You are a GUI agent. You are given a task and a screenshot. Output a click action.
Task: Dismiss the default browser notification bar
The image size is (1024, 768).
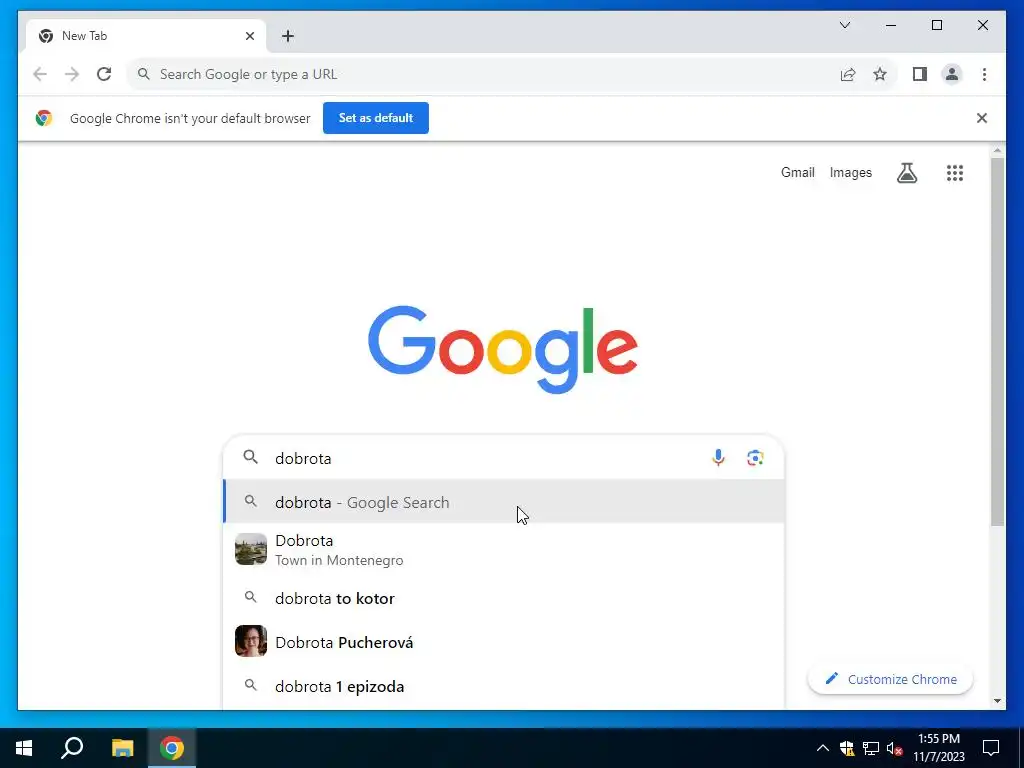tap(982, 118)
